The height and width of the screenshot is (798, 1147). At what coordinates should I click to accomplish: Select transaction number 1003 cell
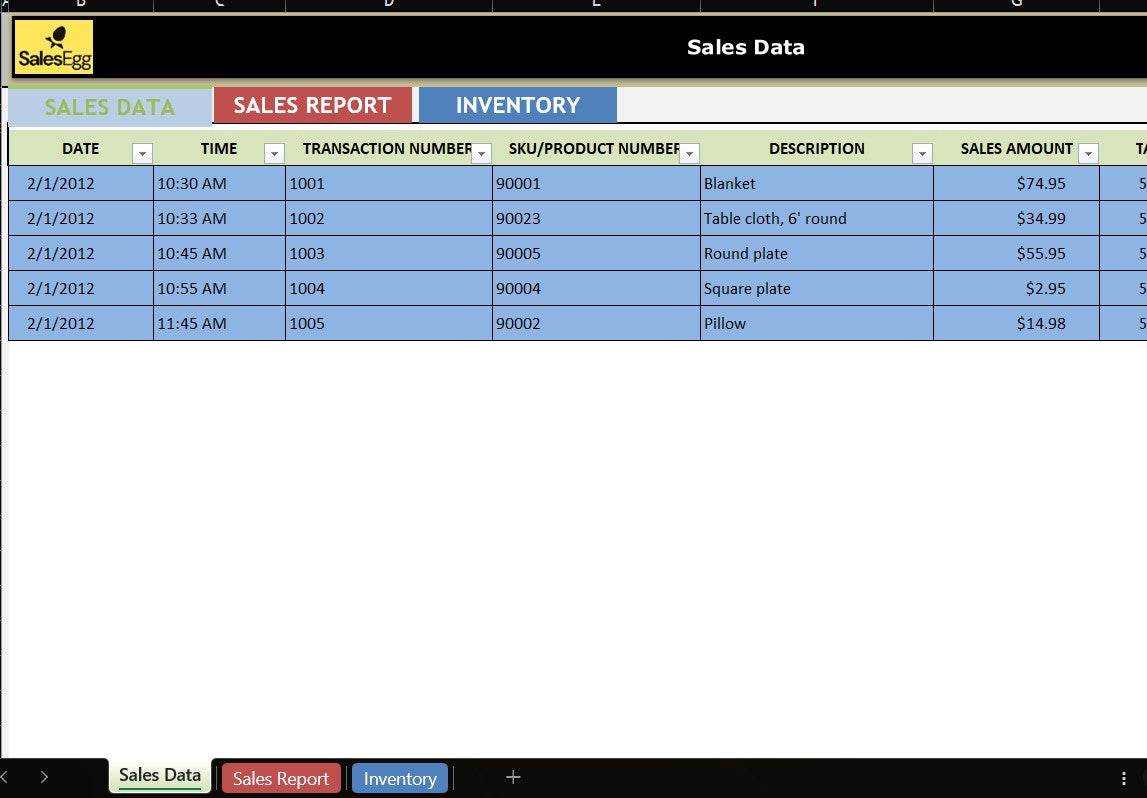(x=388, y=253)
